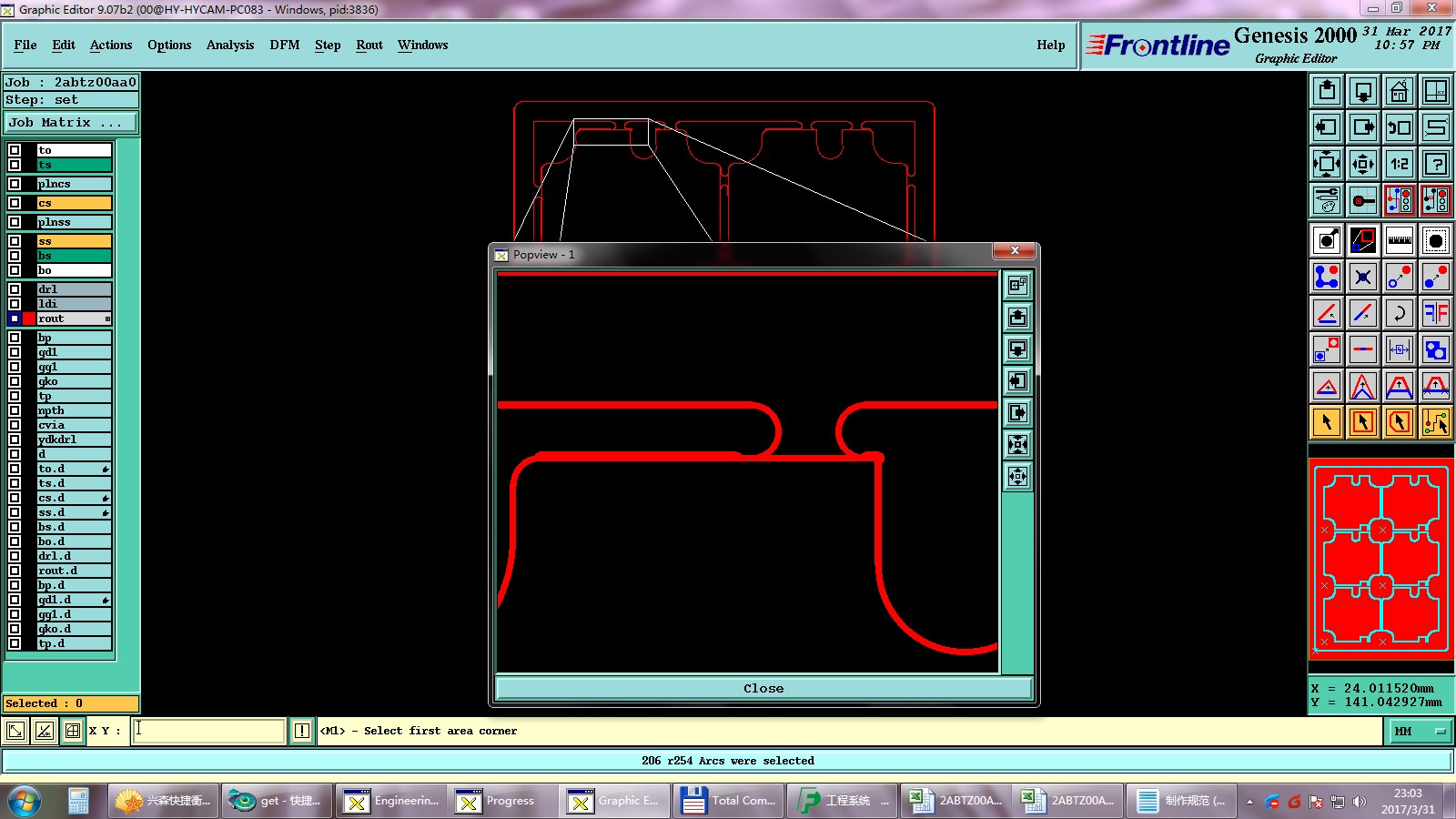The width and height of the screenshot is (1456, 819).
Task: Open the Actions menu
Action: click(x=111, y=45)
